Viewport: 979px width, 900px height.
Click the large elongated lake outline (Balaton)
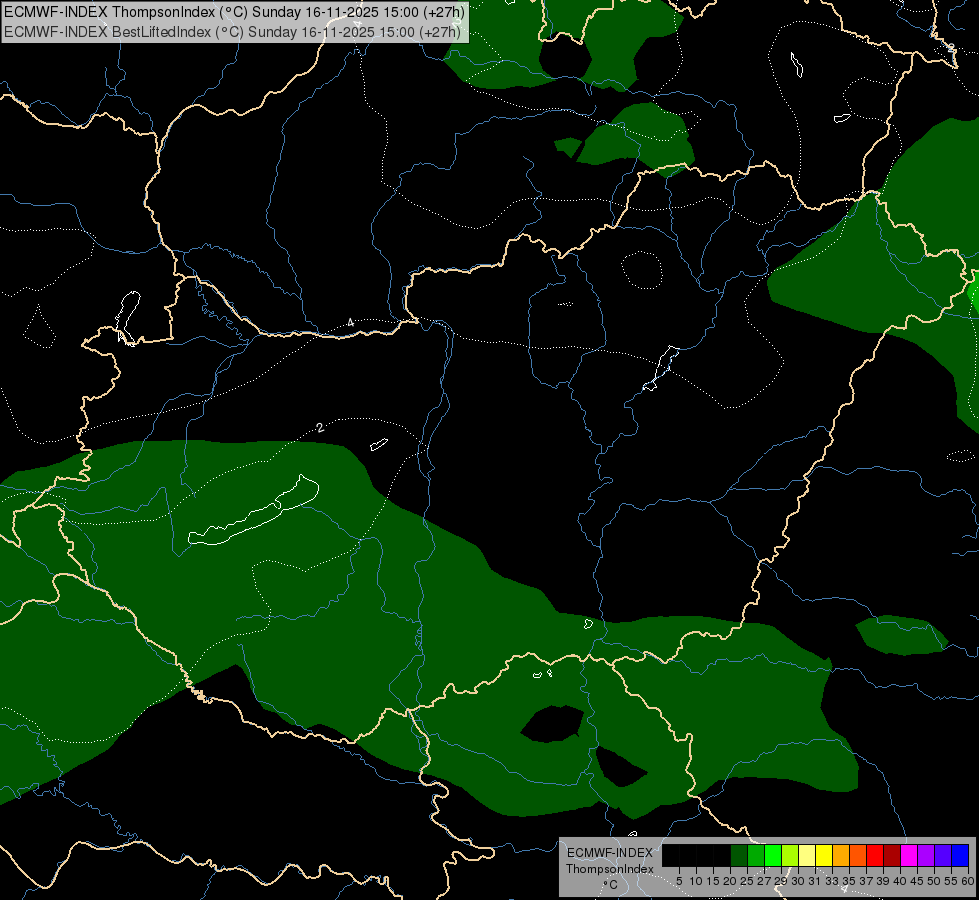[254, 512]
